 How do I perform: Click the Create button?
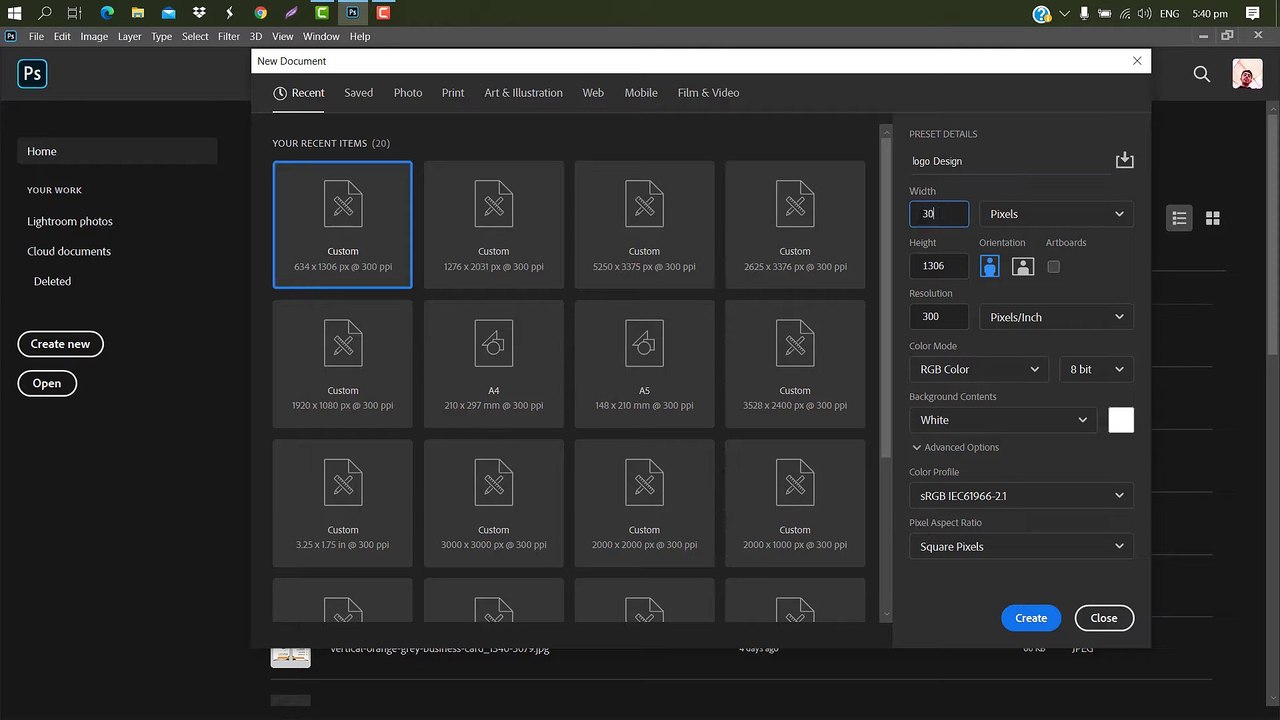point(1031,618)
